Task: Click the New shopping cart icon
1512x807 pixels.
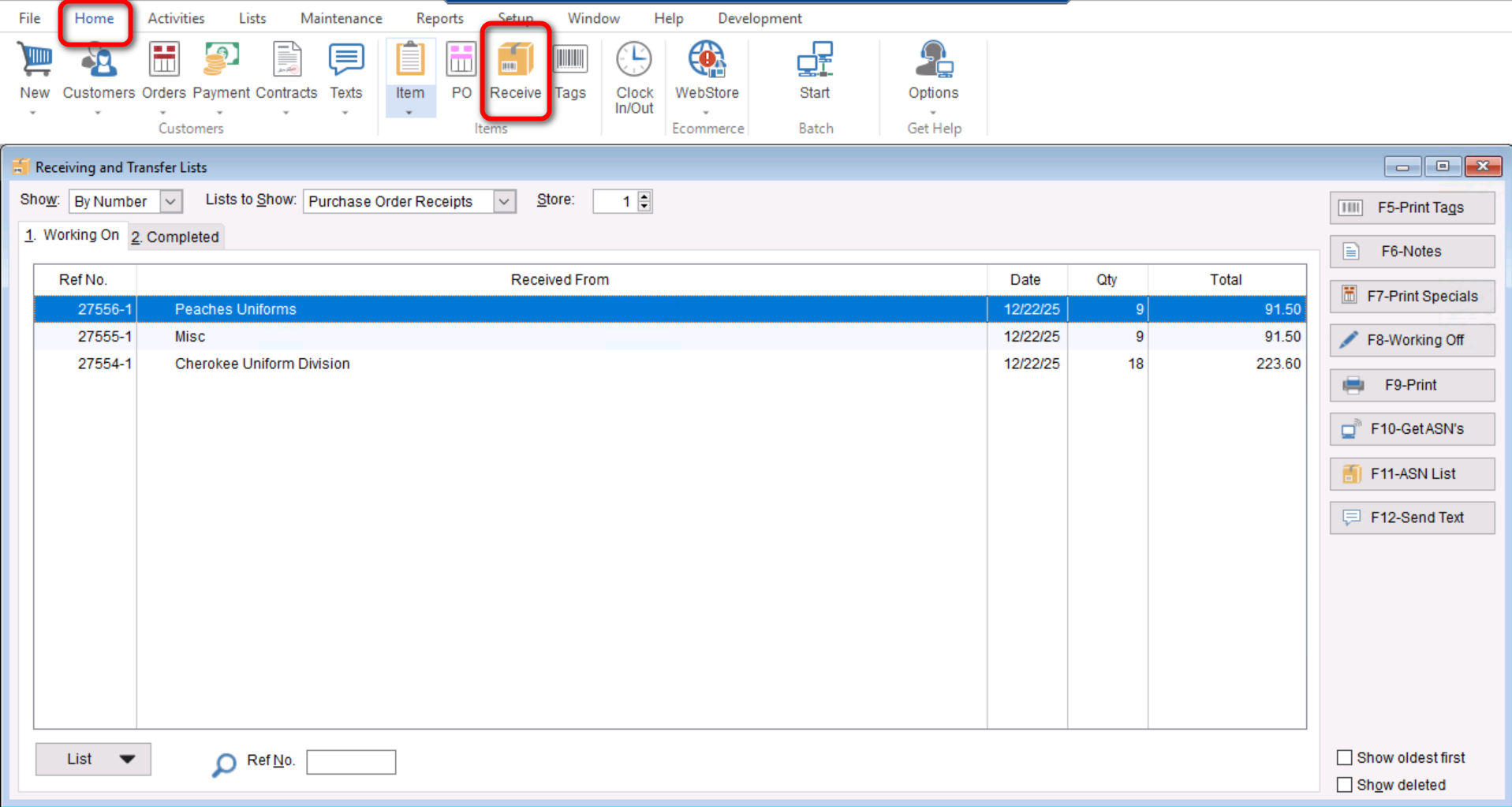Action: tap(35, 62)
